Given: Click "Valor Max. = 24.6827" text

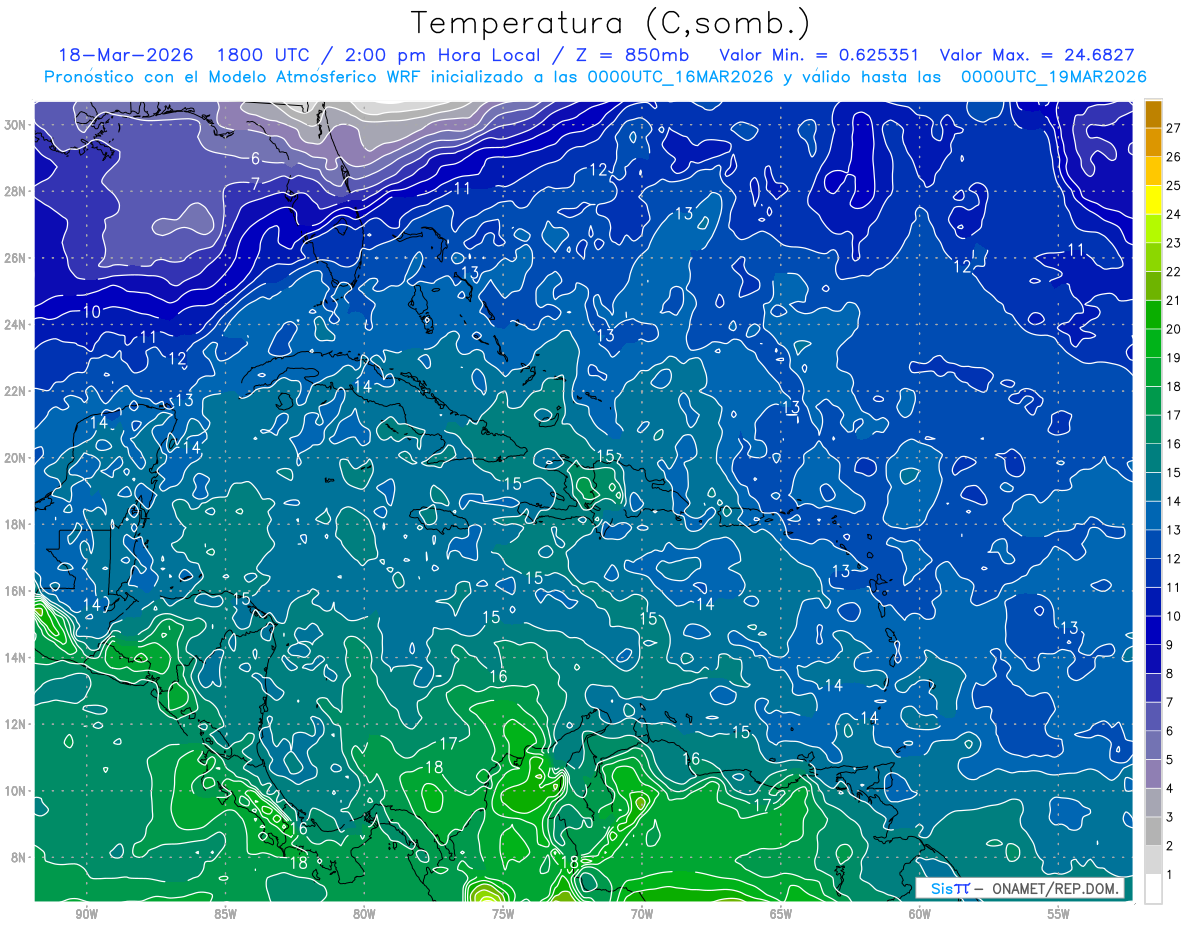Looking at the screenshot, I should point(1038,55).
